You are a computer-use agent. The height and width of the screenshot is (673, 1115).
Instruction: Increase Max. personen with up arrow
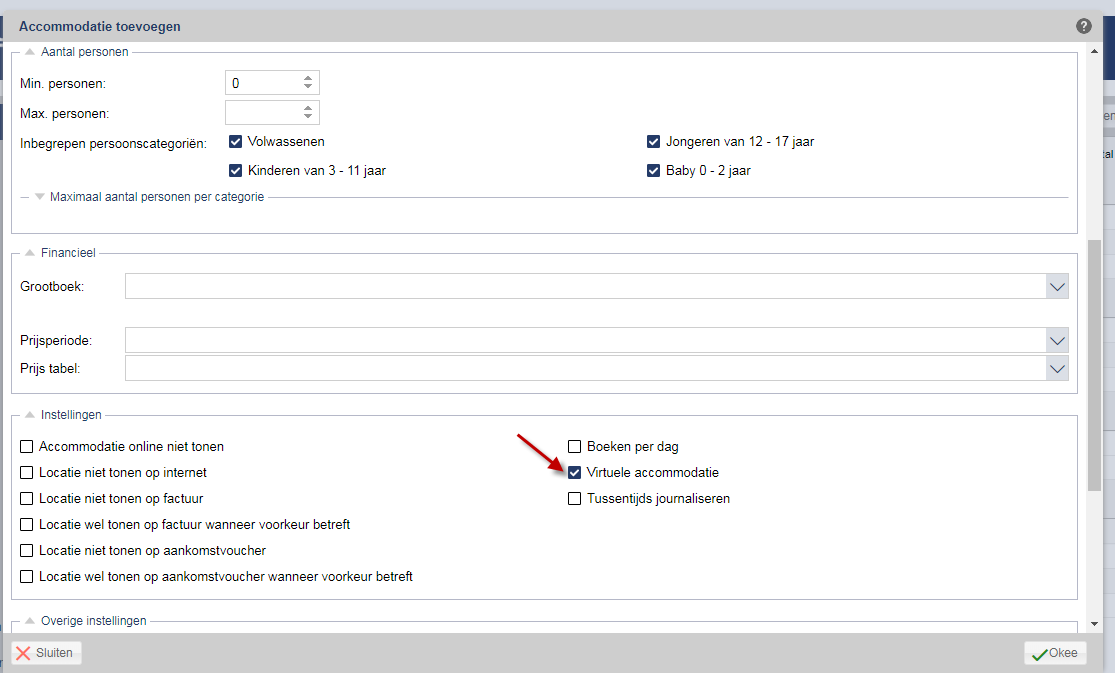(x=308, y=108)
